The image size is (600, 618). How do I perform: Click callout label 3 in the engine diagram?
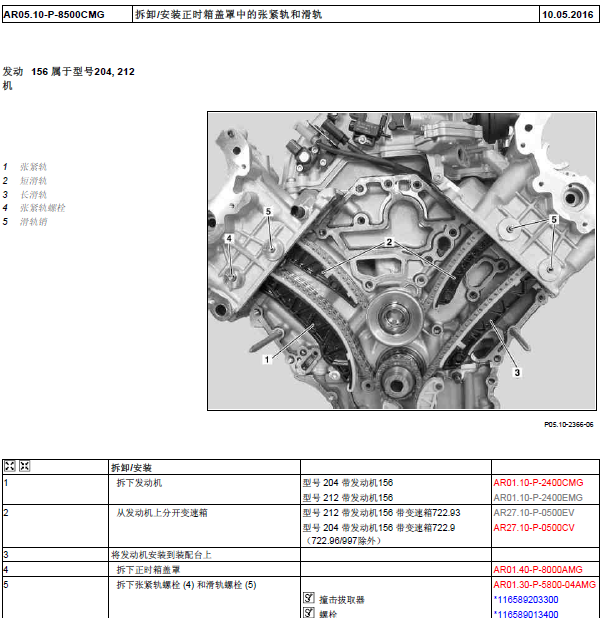coord(517,372)
